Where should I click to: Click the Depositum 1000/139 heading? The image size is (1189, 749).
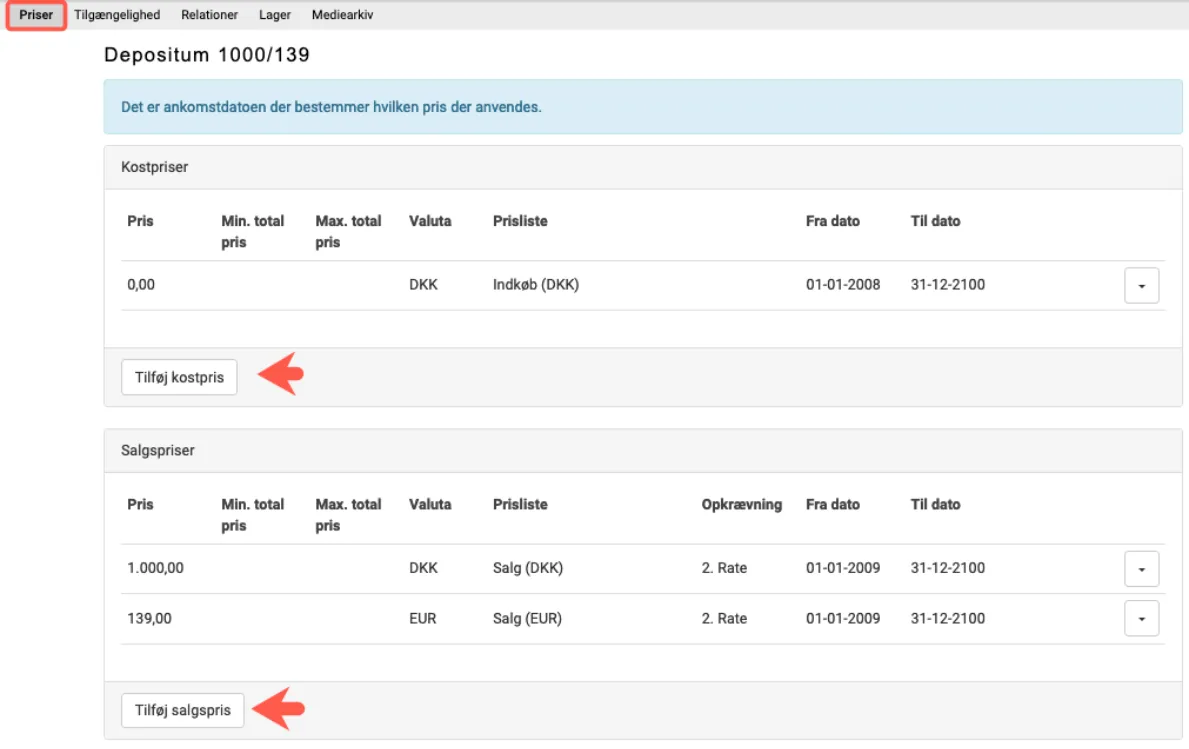(x=207, y=55)
